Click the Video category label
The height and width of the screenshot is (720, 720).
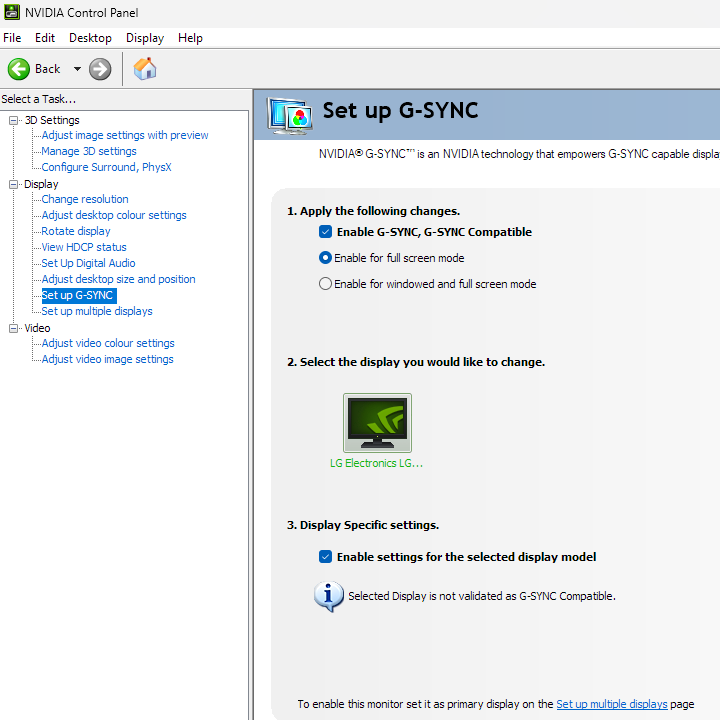37,328
